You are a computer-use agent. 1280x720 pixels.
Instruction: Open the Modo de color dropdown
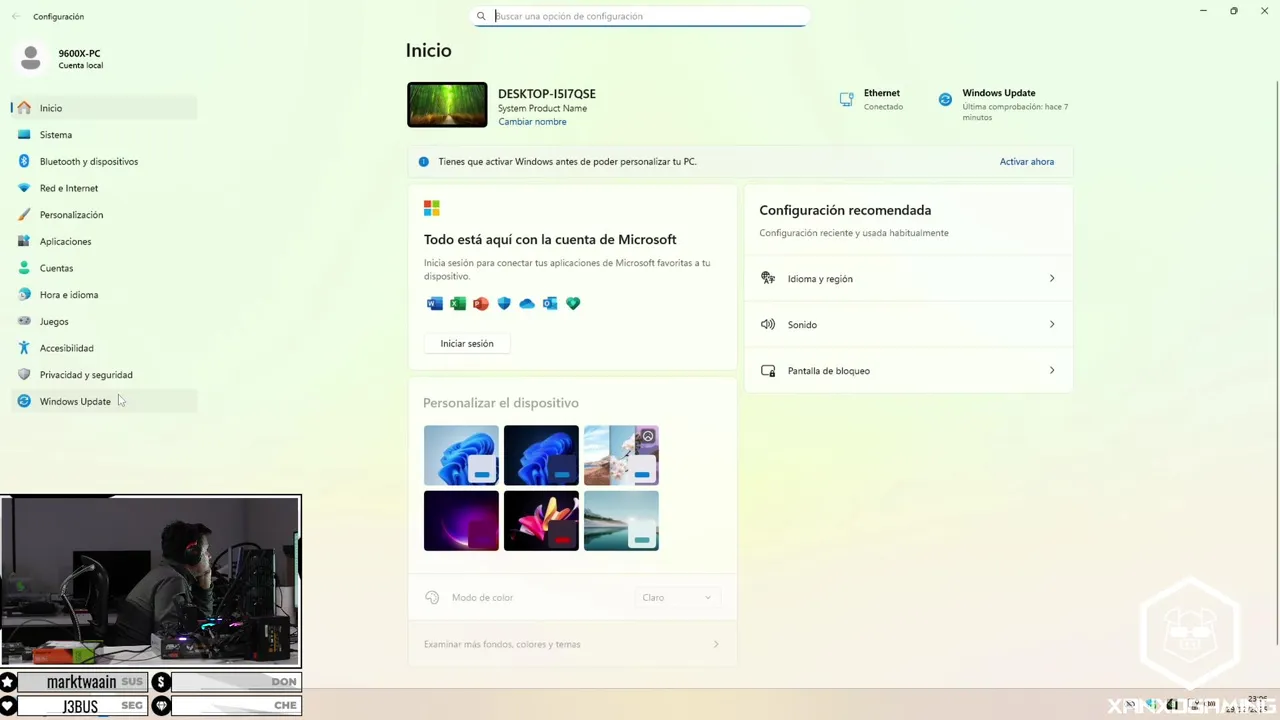[x=677, y=597]
